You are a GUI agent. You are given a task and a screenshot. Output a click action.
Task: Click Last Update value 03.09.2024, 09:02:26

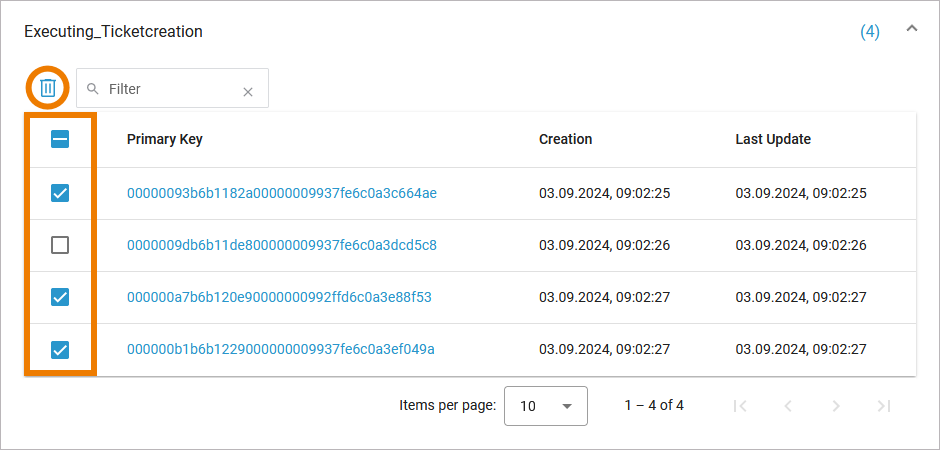(801, 245)
